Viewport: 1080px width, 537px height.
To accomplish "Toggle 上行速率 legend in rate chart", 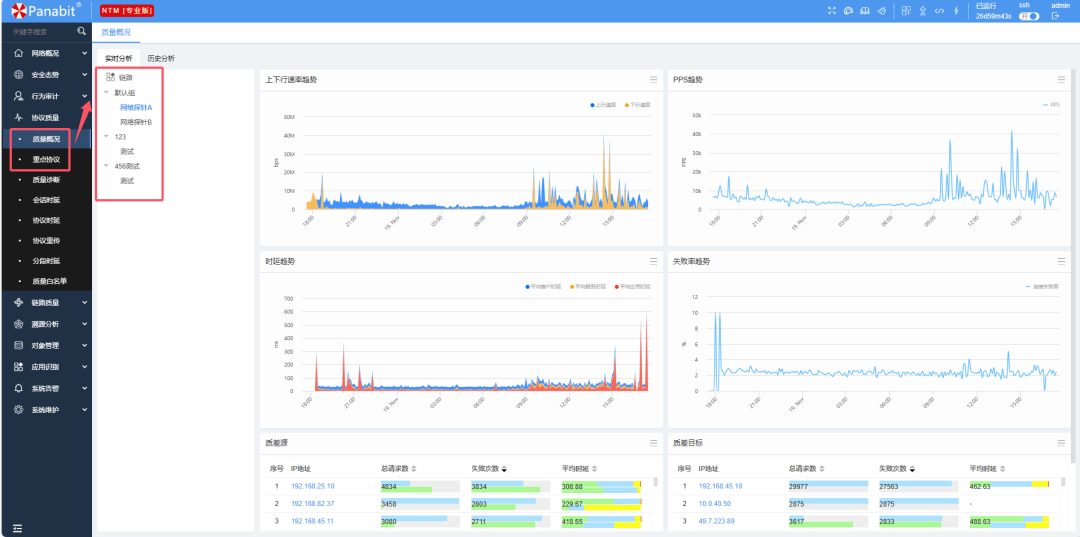I will (x=604, y=105).
